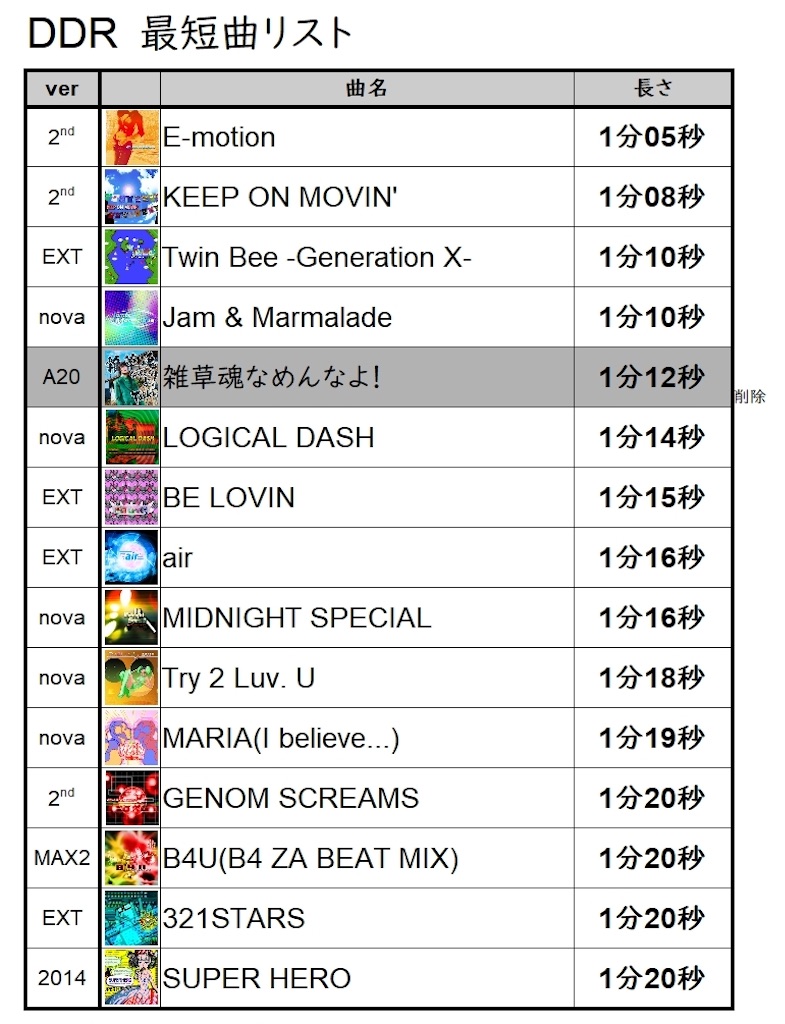The height and width of the screenshot is (1024, 785).
Task: Click the 321STARS jacket thumbnail
Action: [131, 918]
